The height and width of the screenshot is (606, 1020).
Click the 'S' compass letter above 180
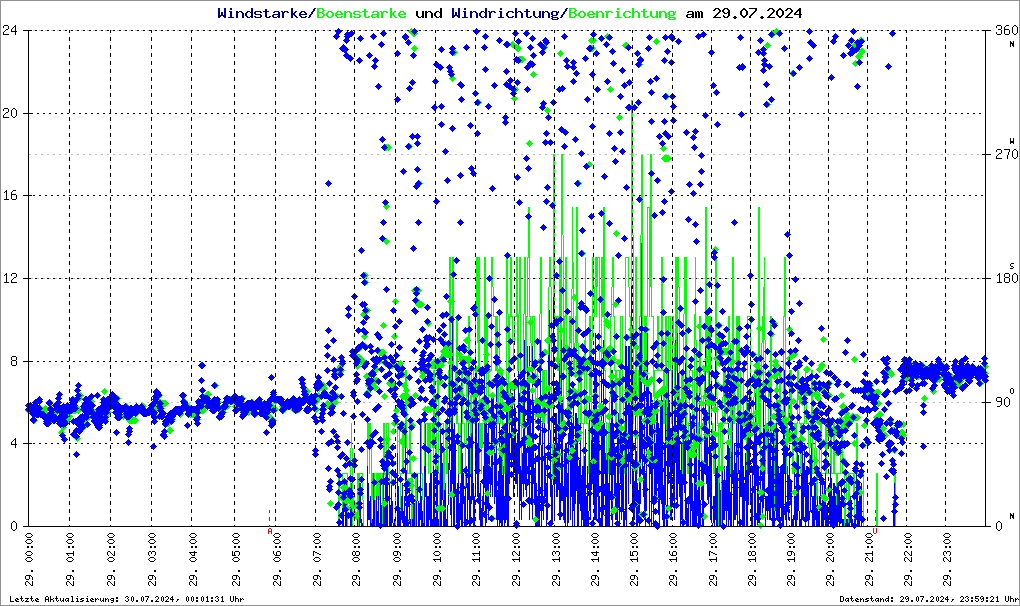(x=1012, y=266)
